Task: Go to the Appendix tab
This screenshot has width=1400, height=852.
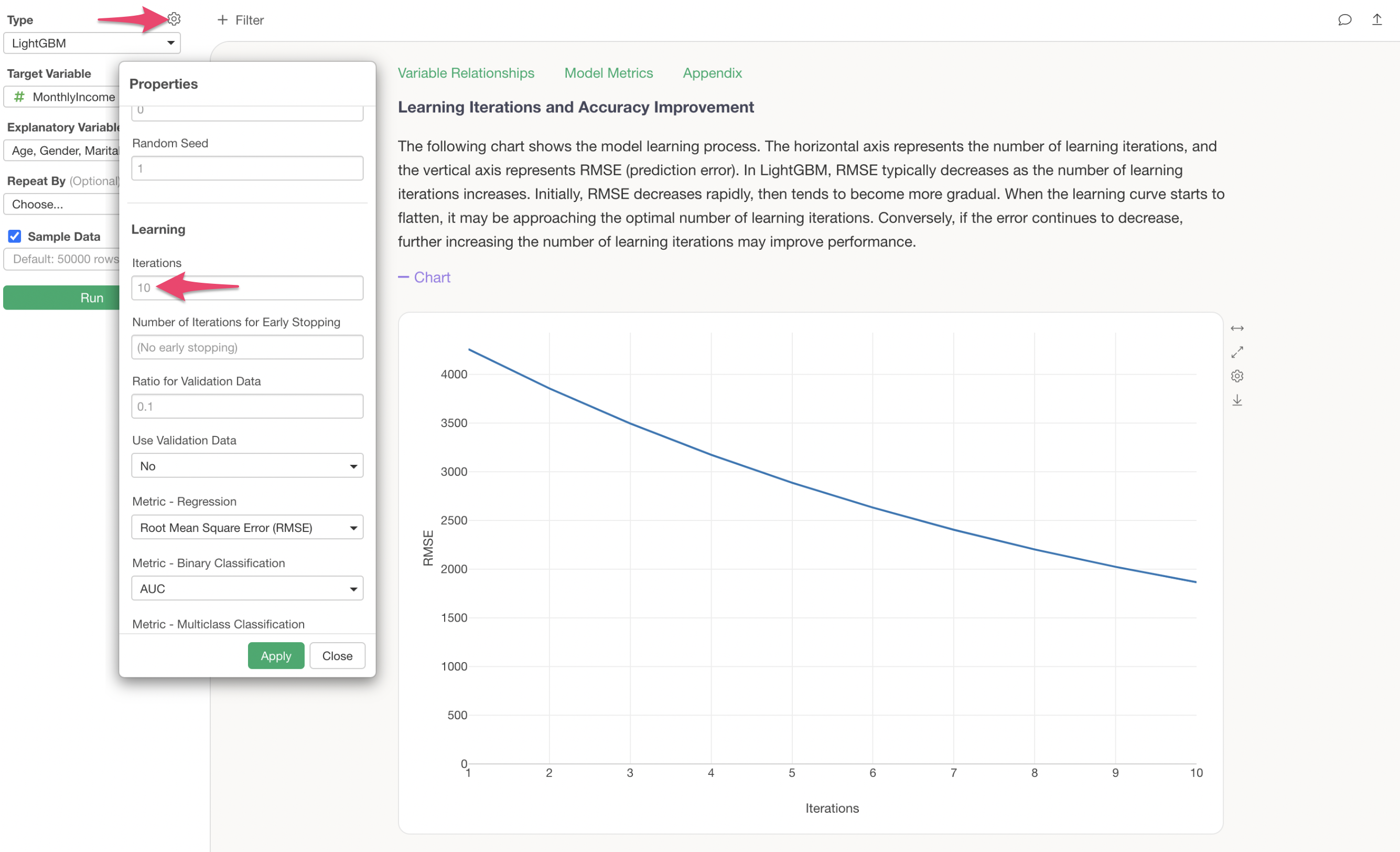Action: click(x=712, y=73)
